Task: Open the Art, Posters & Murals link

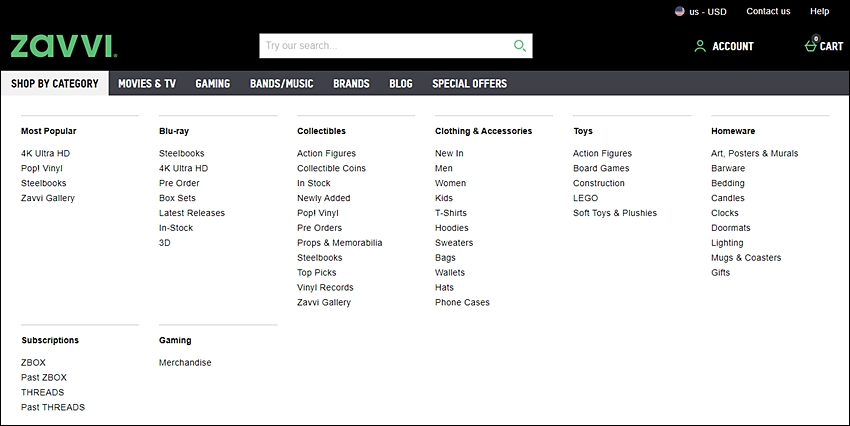Action: pyautogui.click(x=755, y=153)
